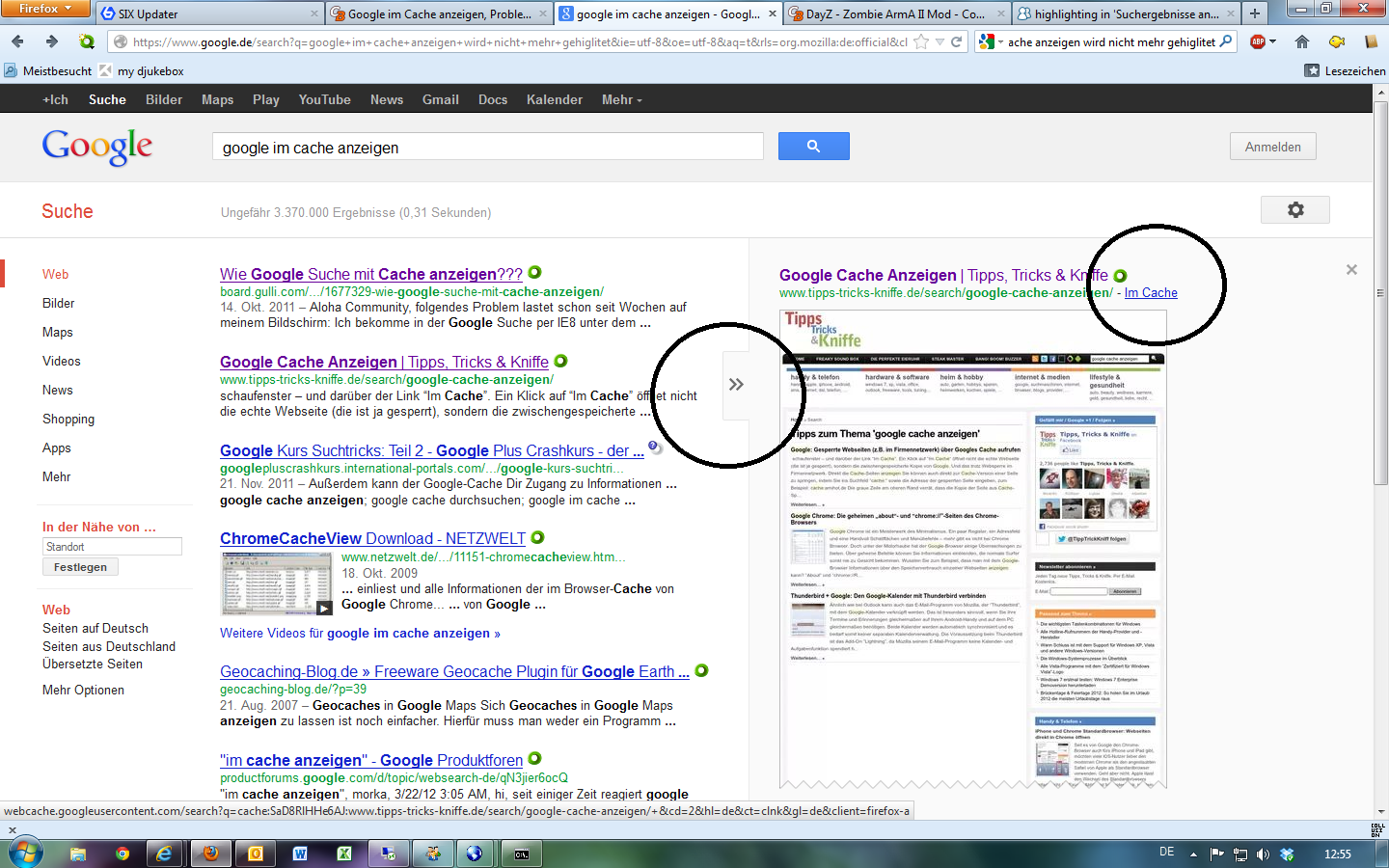Open Kalender in the Google top bar
This screenshot has height=868, width=1389.
pos(555,99)
